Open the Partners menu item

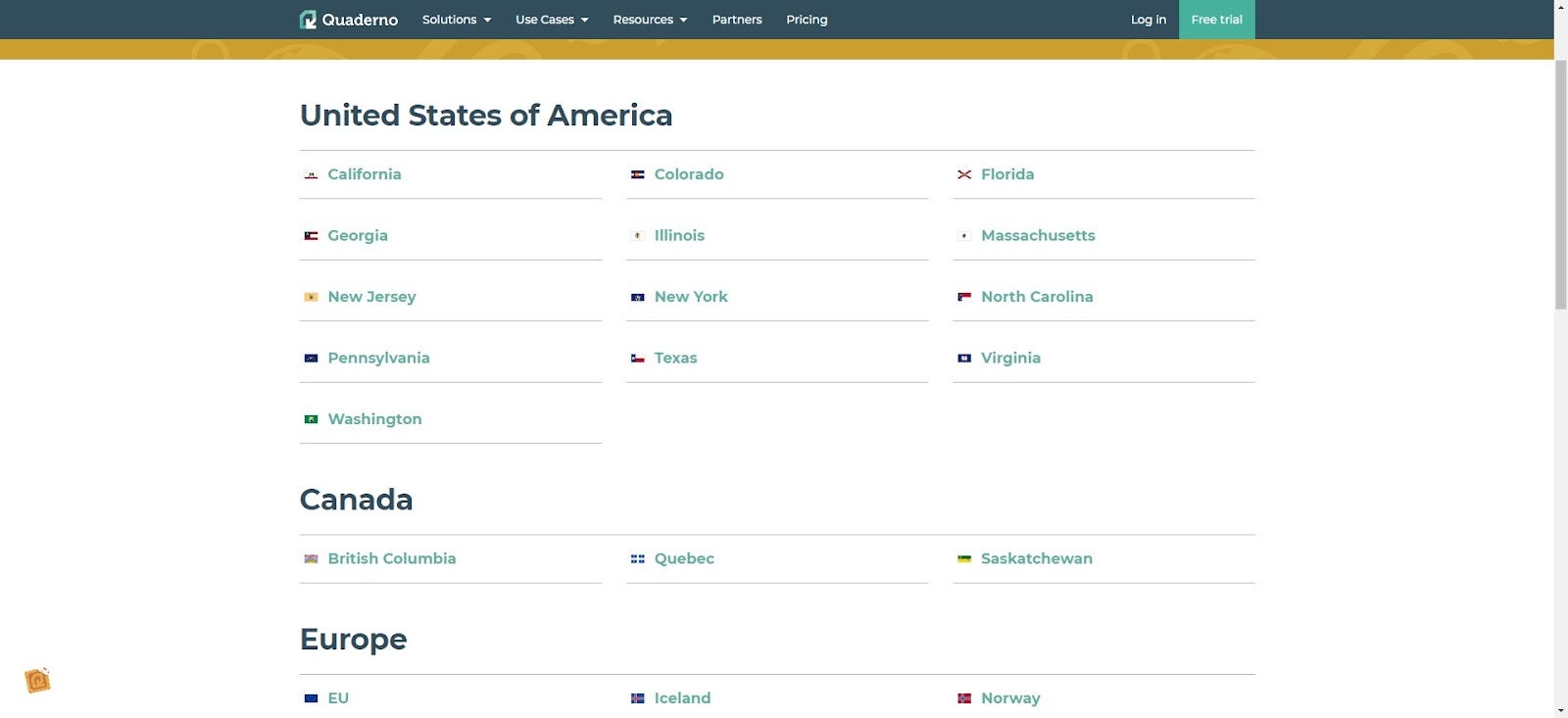pyautogui.click(x=737, y=20)
